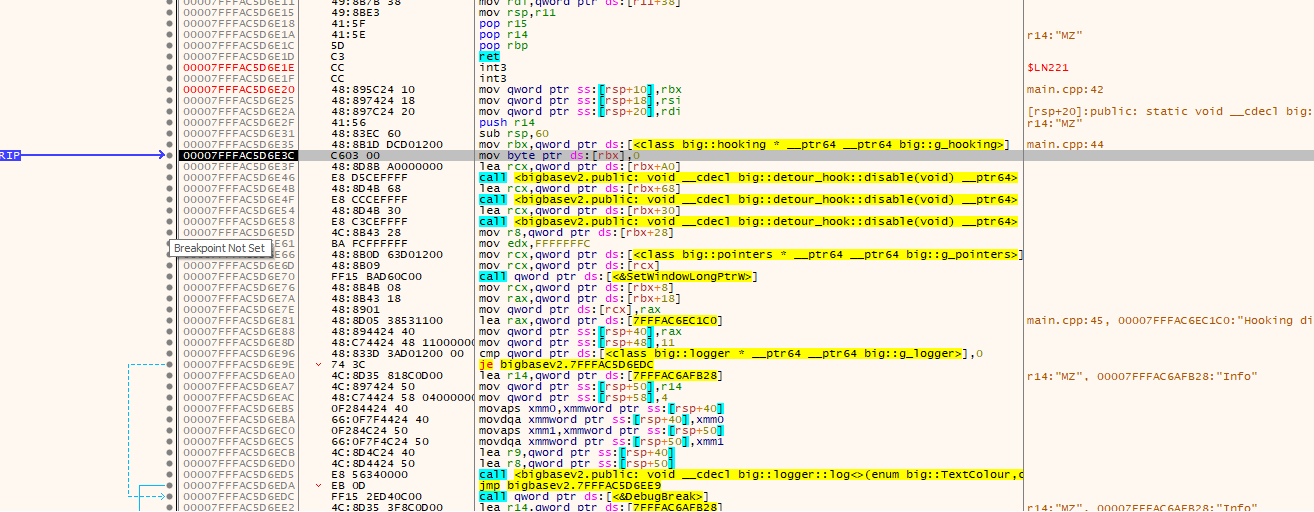The height and width of the screenshot is (512, 1314).
Task: Toggle breakpoint bullet on row 00007FFAC5D6E3C
Action: pyautogui.click(x=170, y=156)
